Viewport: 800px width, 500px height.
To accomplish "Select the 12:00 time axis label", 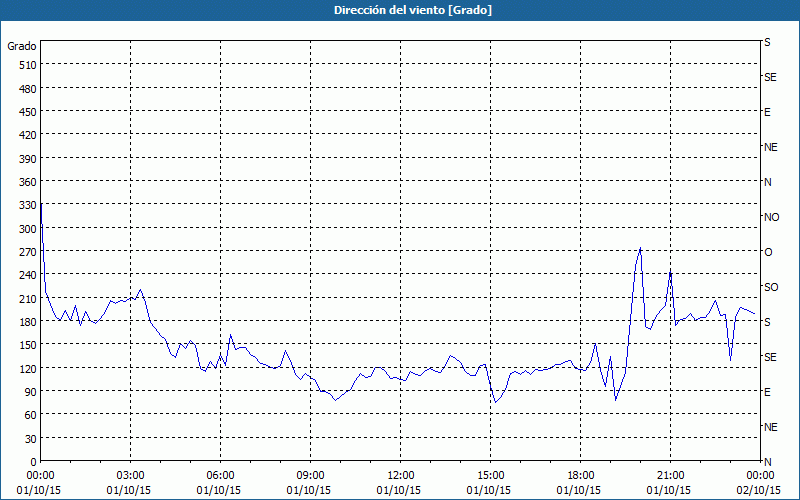I will (401, 476).
